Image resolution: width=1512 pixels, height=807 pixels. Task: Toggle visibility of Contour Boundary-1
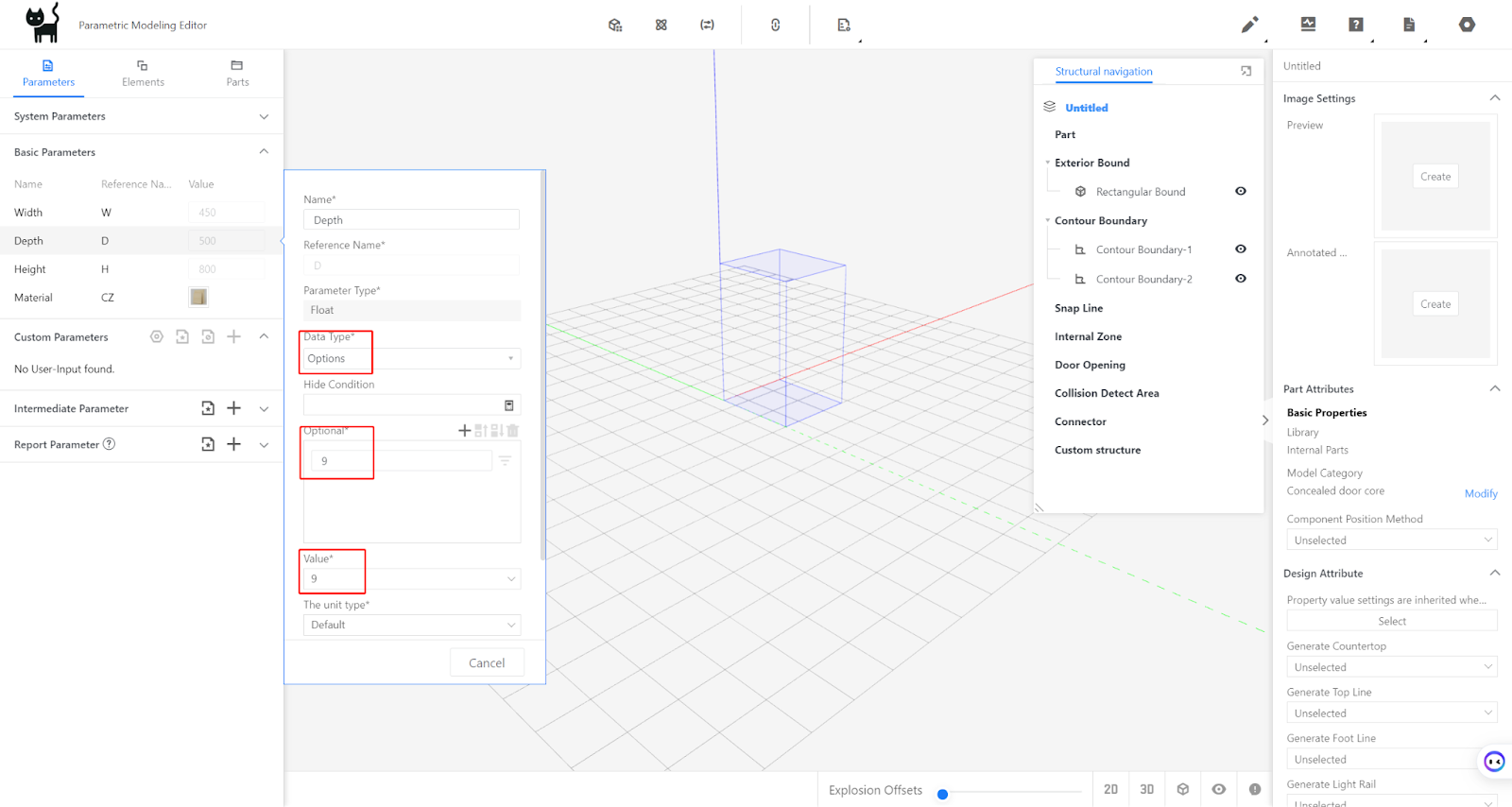pos(1240,249)
